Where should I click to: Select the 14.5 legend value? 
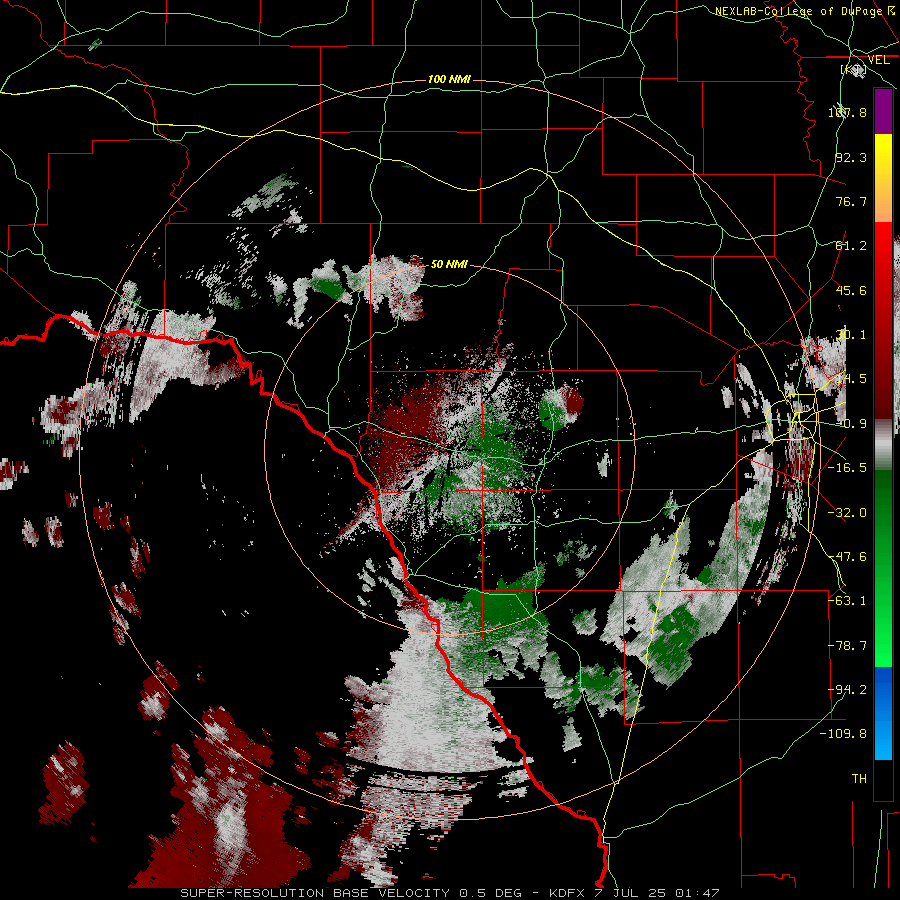point(851,379)
